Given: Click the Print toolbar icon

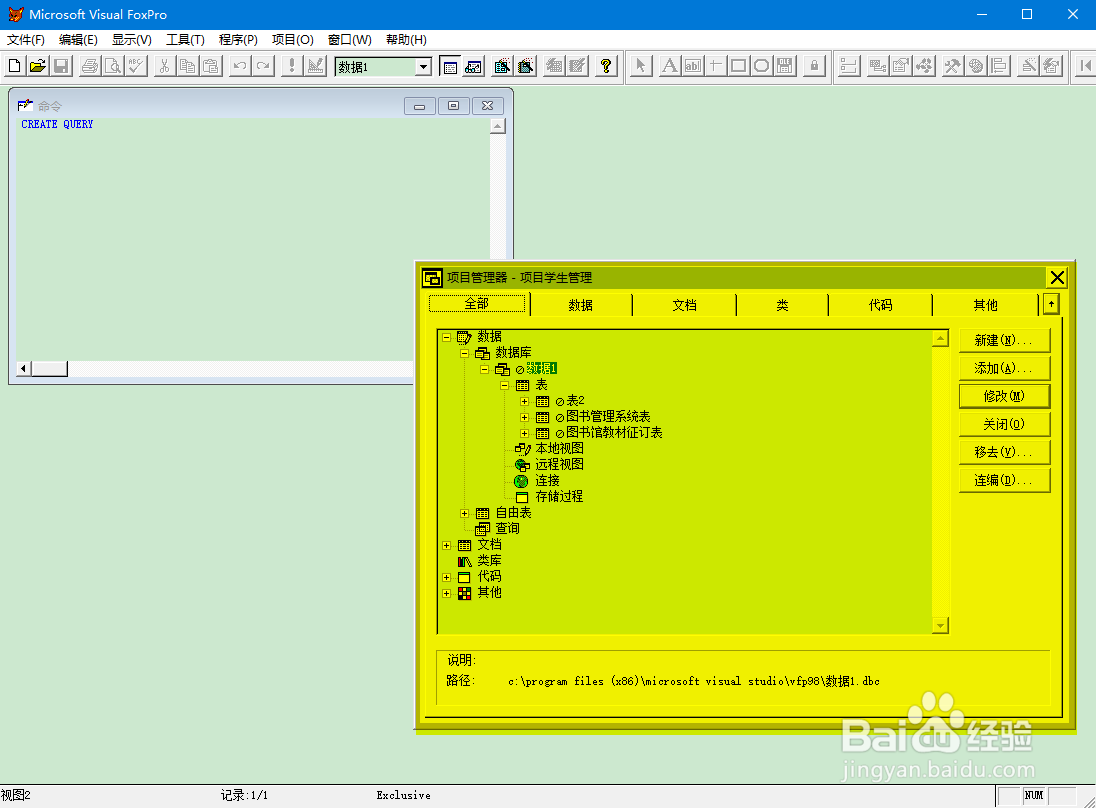Looking at the screenshot, I should click(x=90, y=66).
